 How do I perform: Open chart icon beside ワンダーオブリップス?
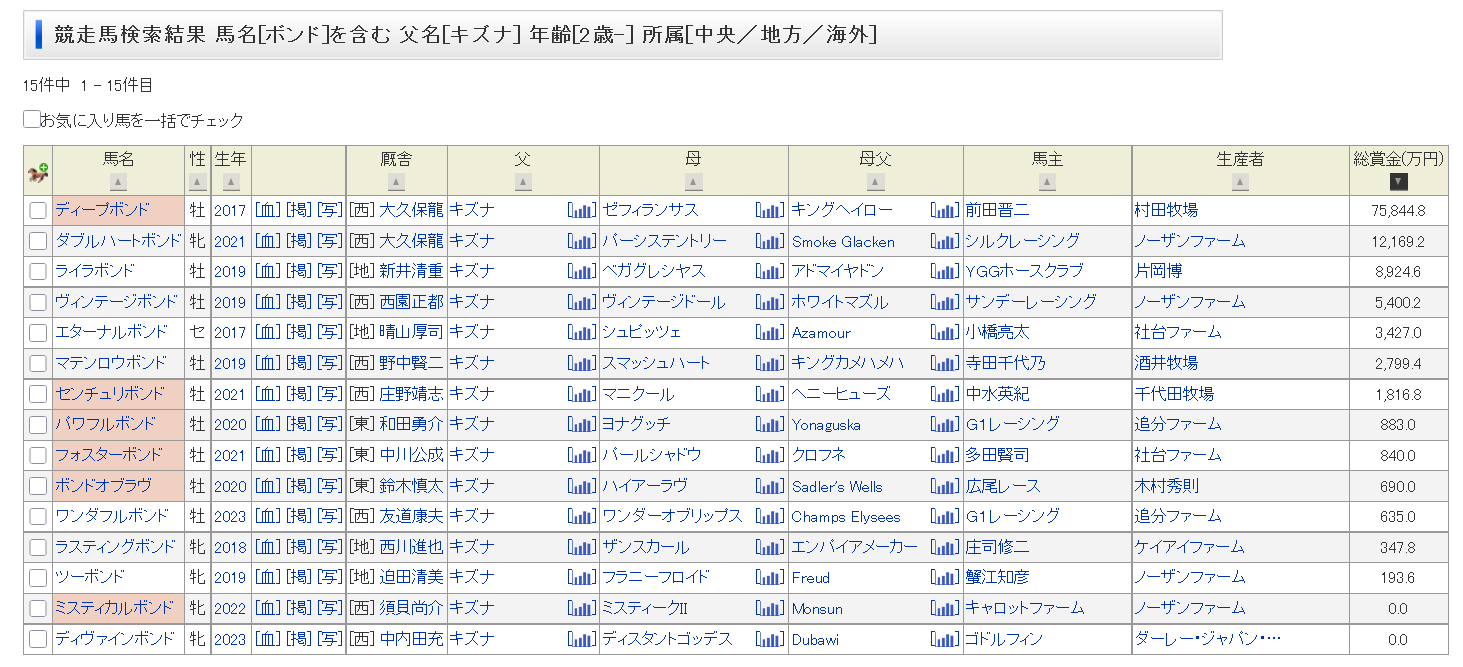pyautogui.click(x=769, y=516)
